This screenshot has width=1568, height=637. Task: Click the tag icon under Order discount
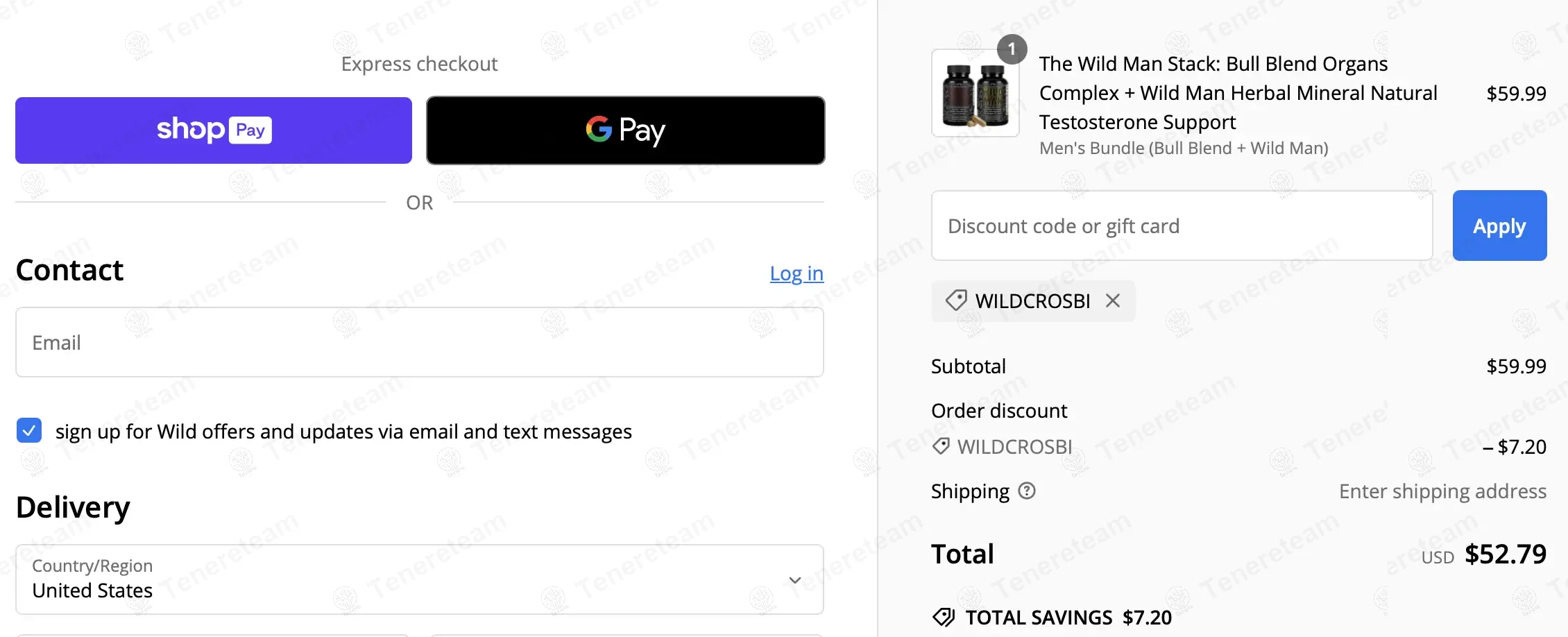pyautogui.click(x=941, y=446)
